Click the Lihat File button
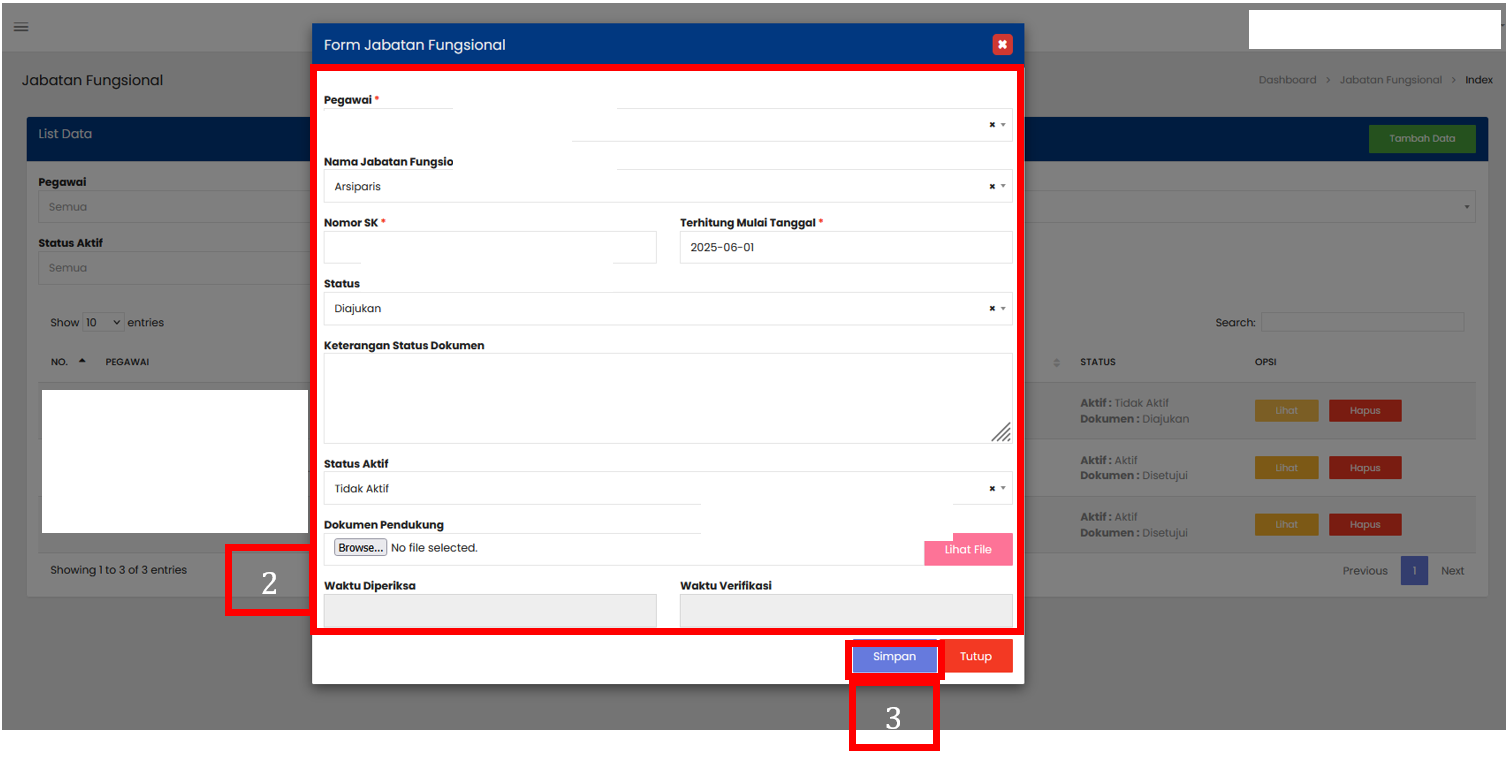 (x=967, y=549)
